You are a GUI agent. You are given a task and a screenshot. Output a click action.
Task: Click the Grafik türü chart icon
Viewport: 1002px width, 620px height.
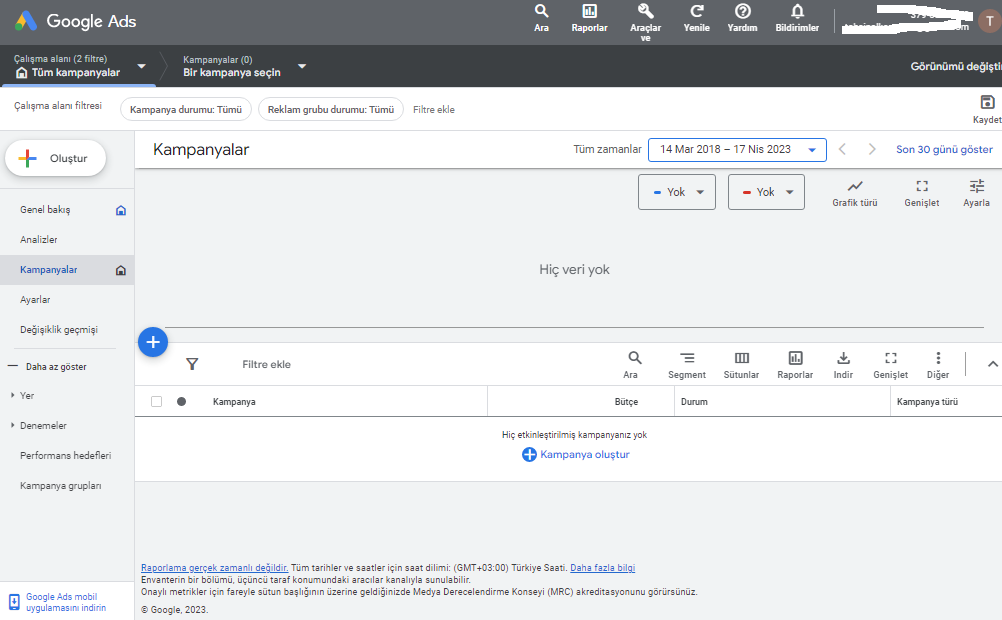(x=854, y=192)
